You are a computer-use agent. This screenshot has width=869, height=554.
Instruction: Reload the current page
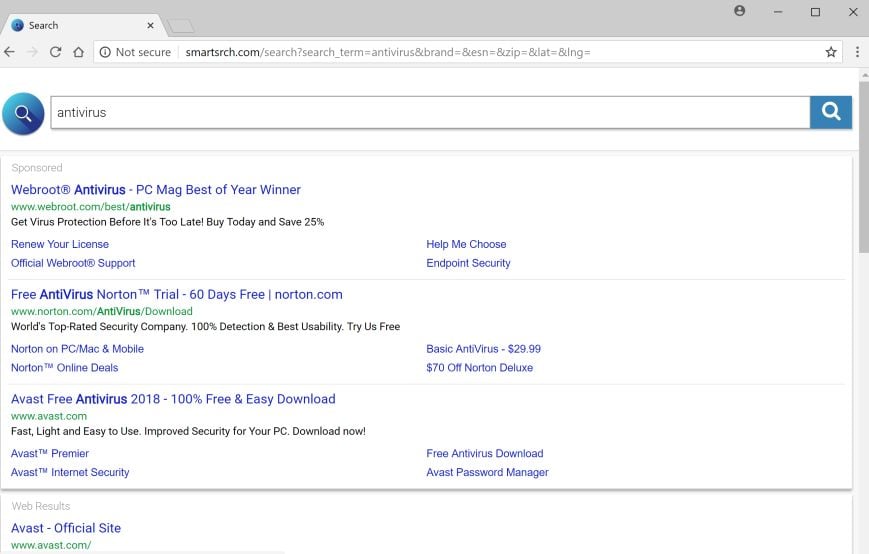coord(55,52)
